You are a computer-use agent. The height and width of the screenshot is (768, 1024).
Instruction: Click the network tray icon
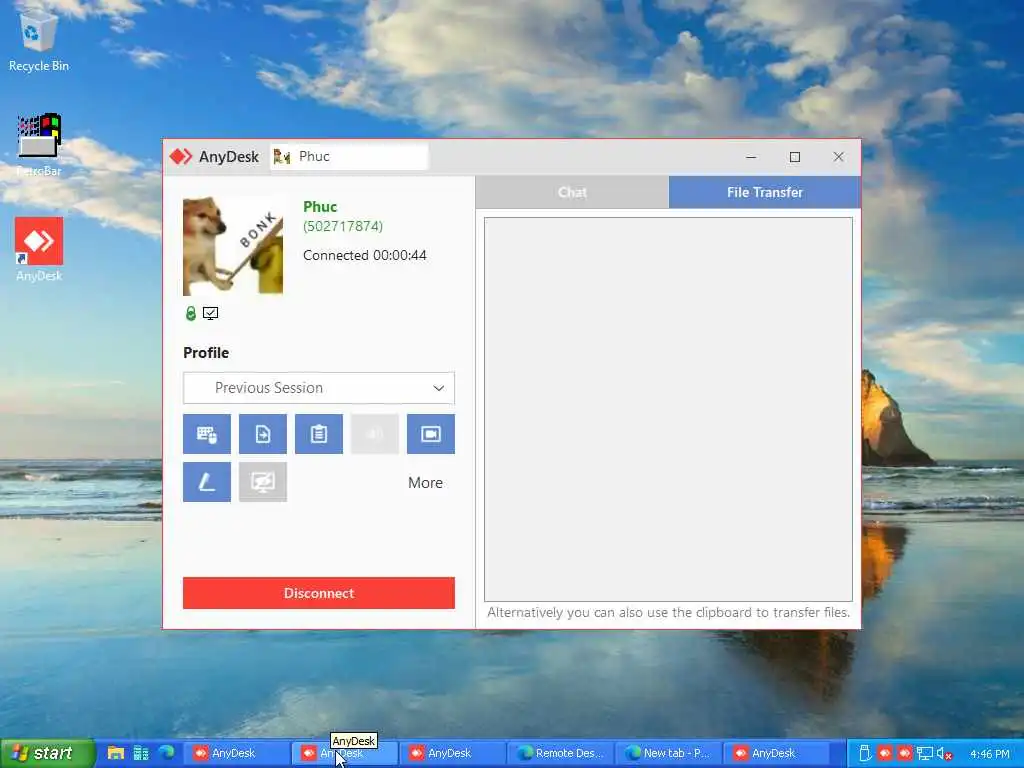[925, 754]
